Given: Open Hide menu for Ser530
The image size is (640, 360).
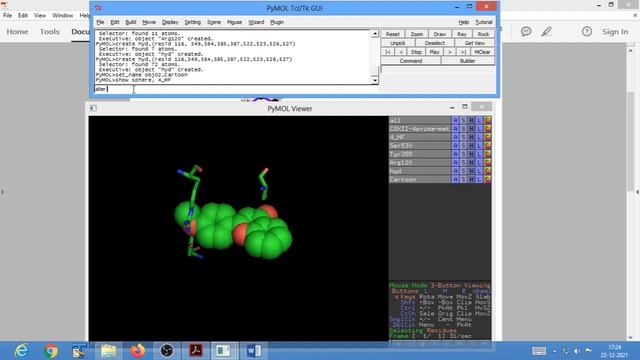Looking at the screenshot, I should [471, 146].
